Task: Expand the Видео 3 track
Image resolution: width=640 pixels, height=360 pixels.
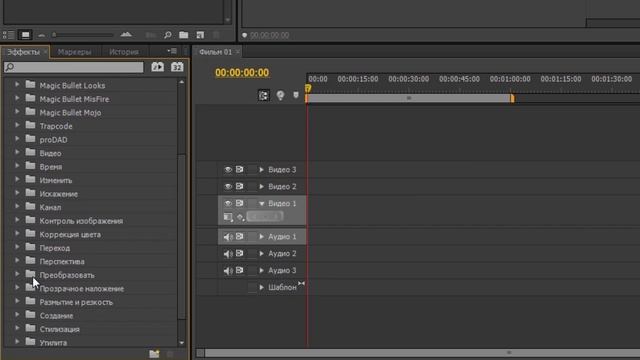Action: pos(262,169)
